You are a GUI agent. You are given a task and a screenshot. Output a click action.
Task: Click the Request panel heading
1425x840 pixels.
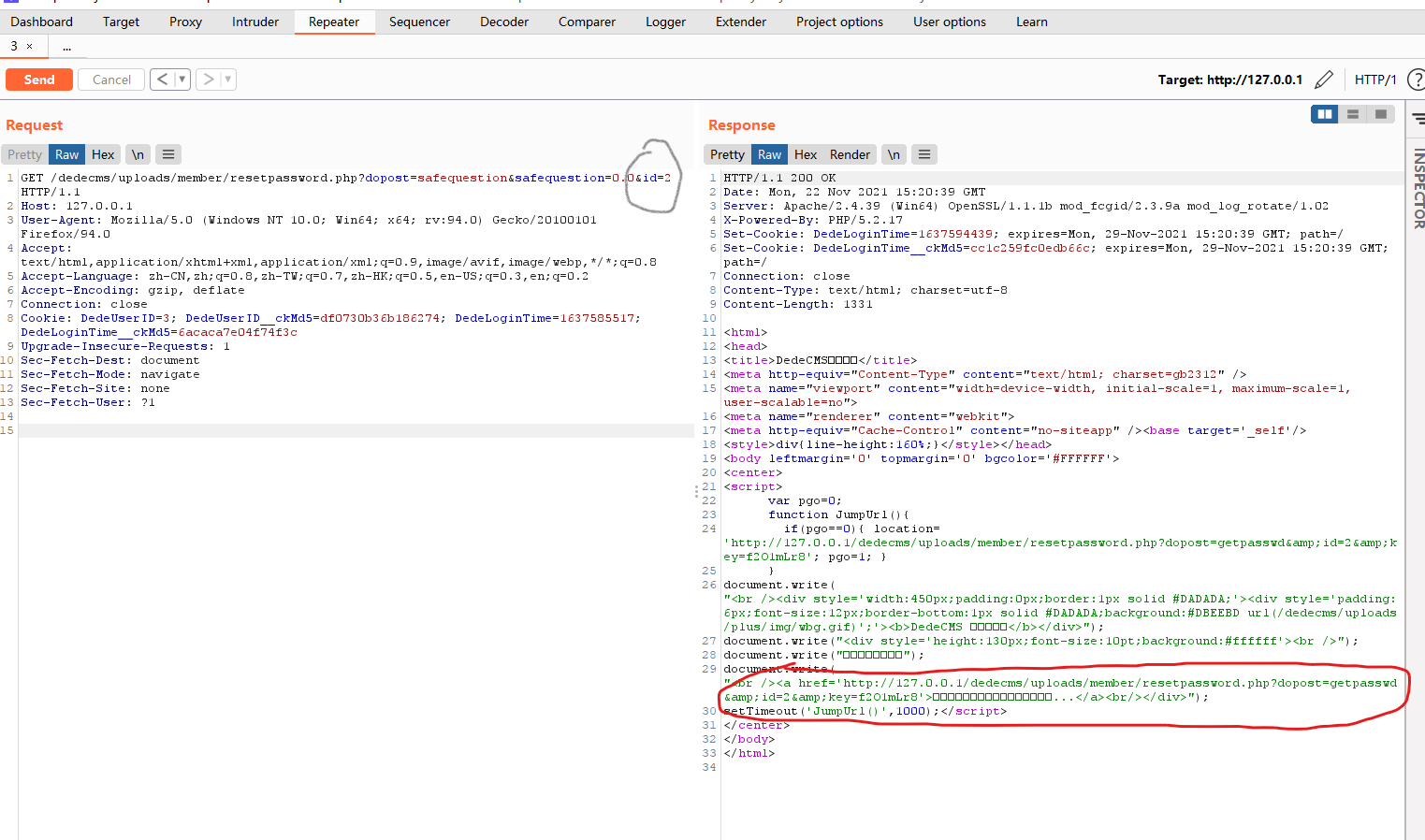pos(35,125)
